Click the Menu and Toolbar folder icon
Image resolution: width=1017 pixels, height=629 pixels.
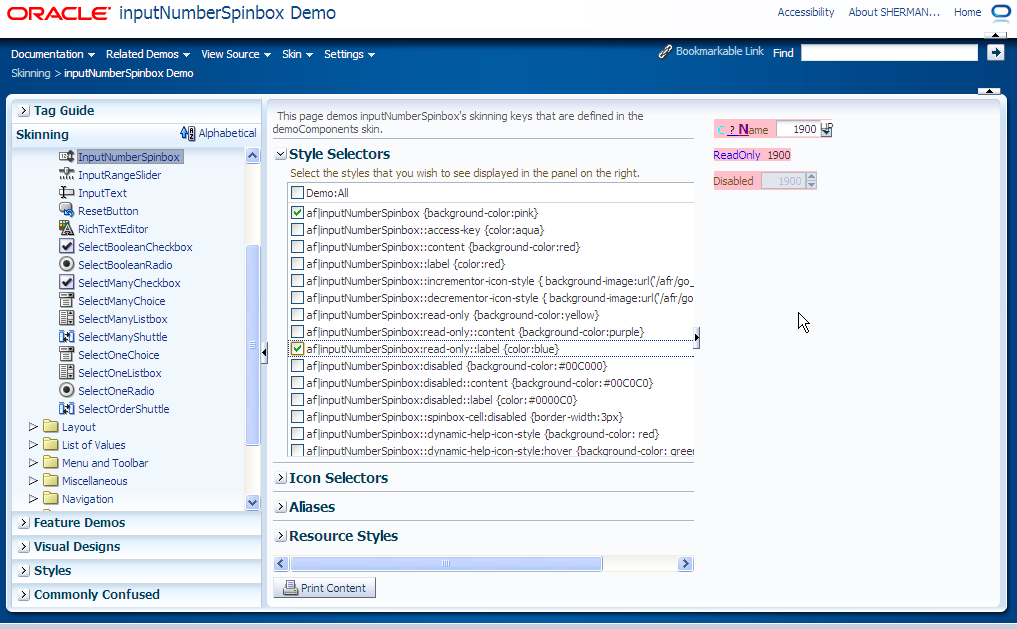click(x=51, y=462)
